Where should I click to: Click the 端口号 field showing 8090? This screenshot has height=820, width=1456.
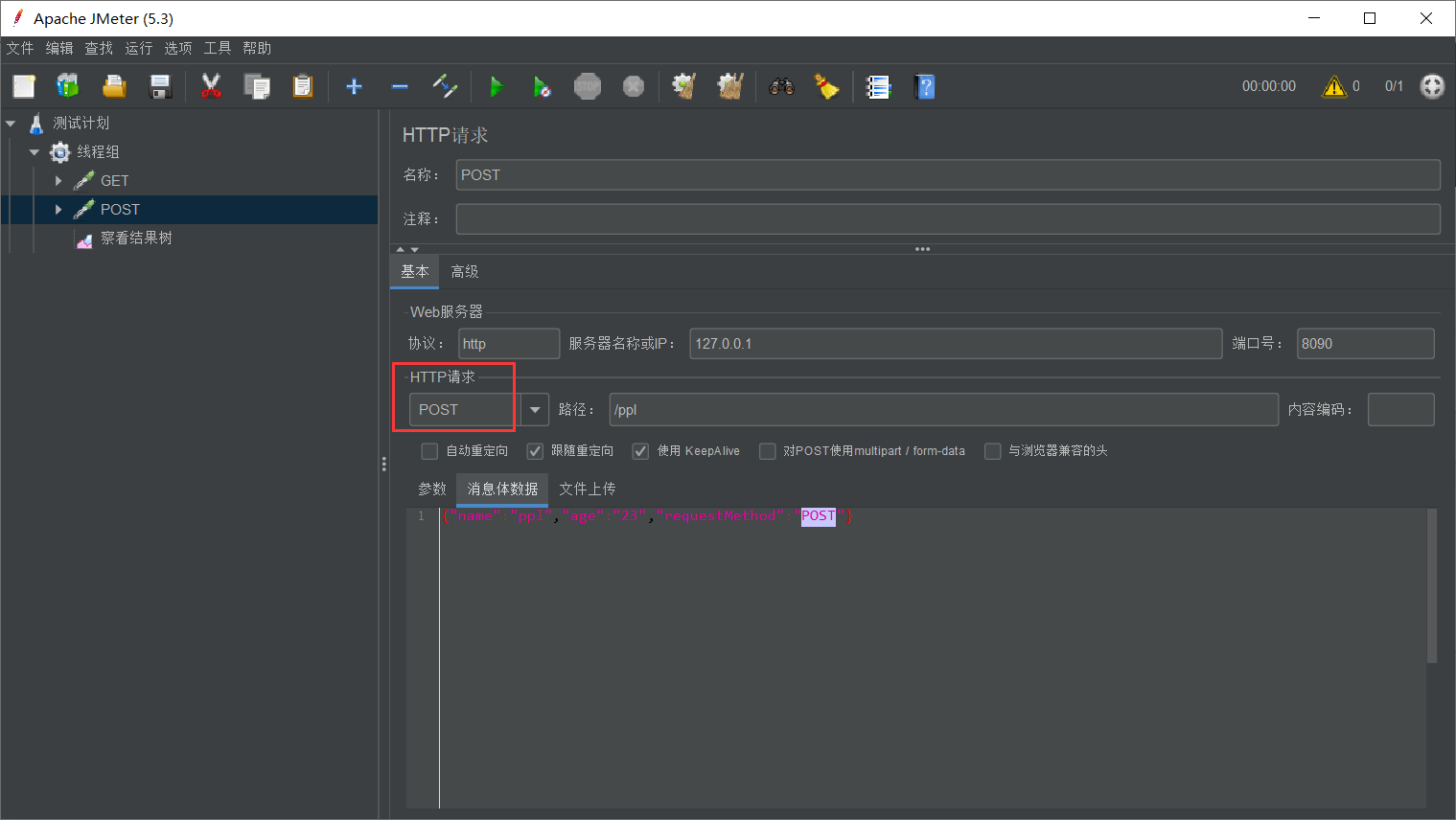[x=1366, y=344]
